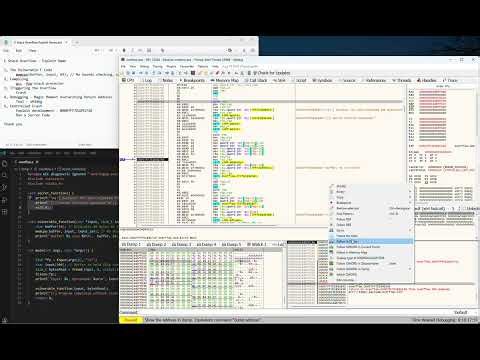Viewport: 480px width, 360px height.
Task: Open the Notepad settings gear icon
Action: [x=253, y=51]
